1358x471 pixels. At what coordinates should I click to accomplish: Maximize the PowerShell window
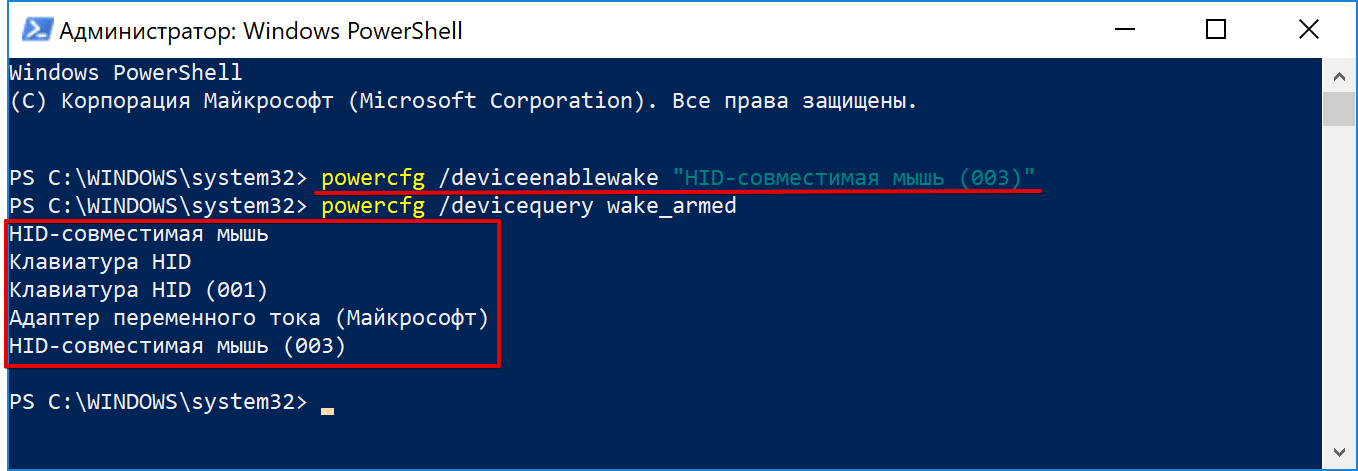[1215, 31]
